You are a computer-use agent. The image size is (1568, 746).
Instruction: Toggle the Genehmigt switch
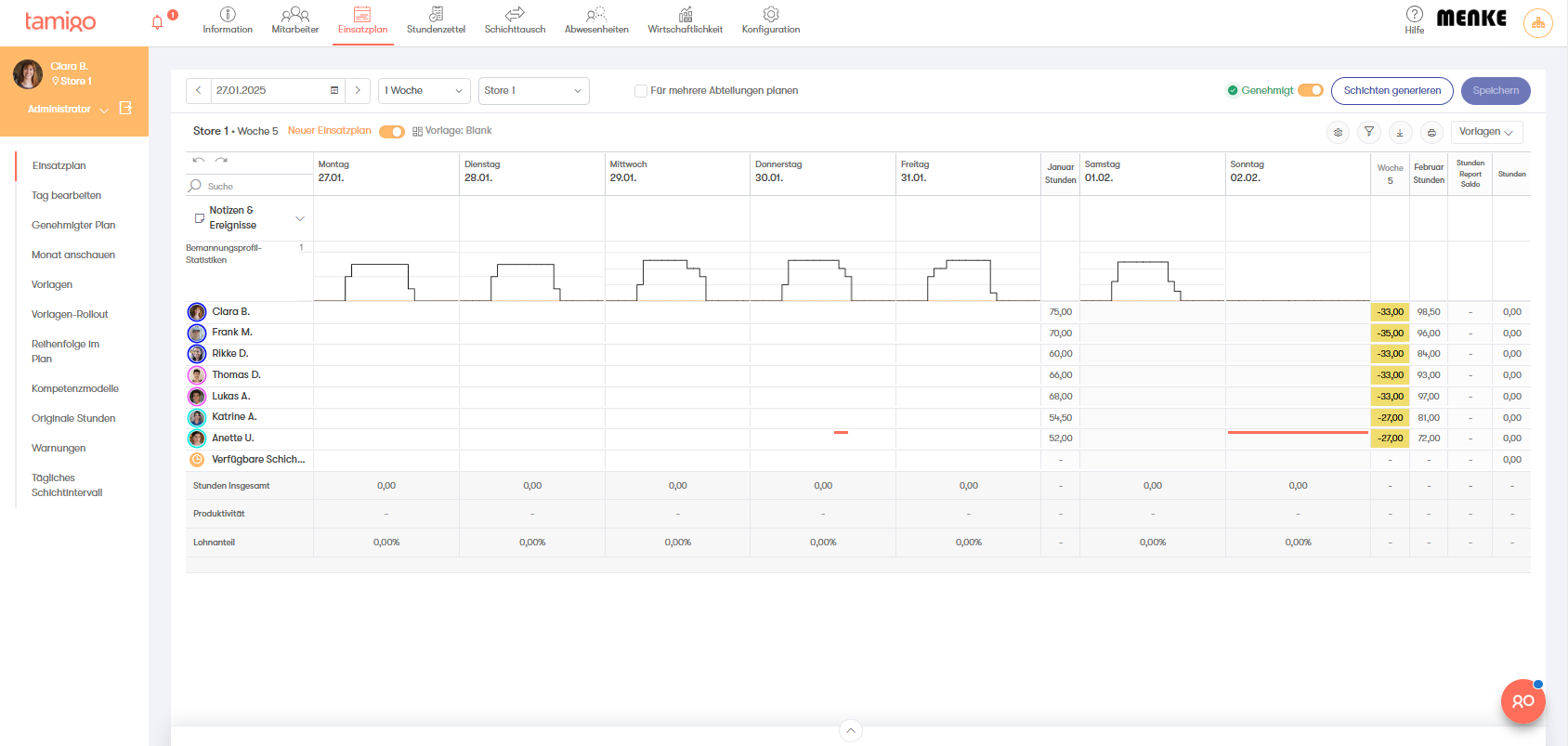click(x=1310, y=90)
